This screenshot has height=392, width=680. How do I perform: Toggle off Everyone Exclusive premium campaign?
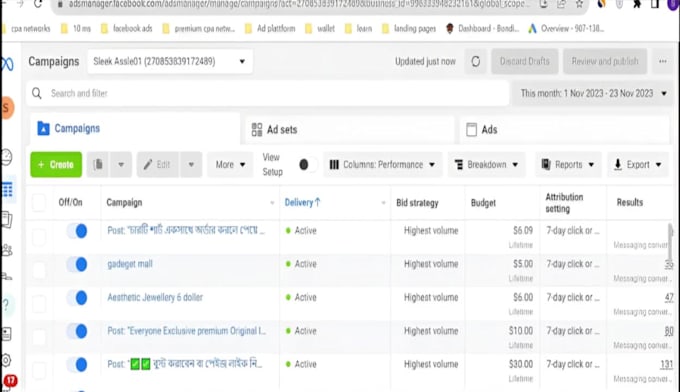pyautogui.click(x=77, y=331)
